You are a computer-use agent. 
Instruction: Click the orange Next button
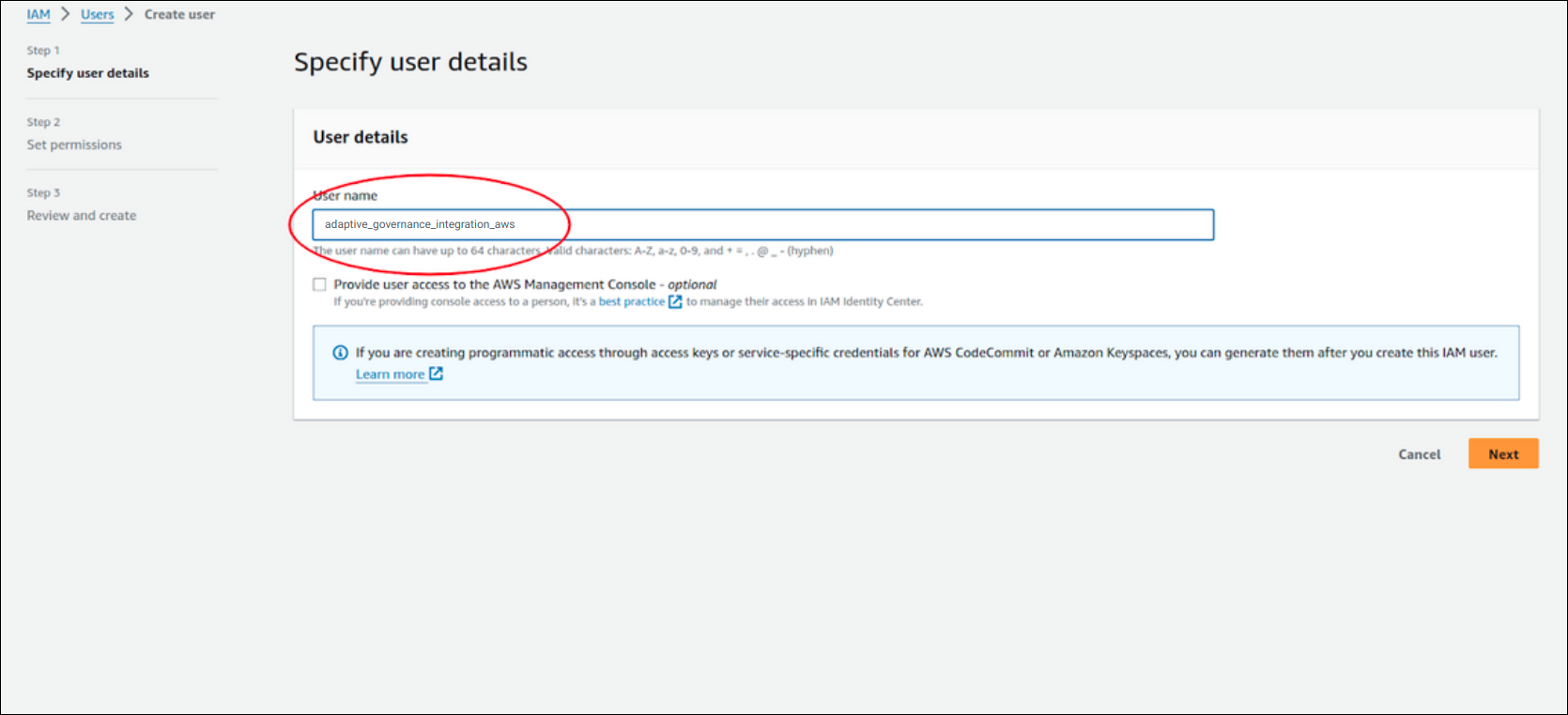coord(1502,454)
